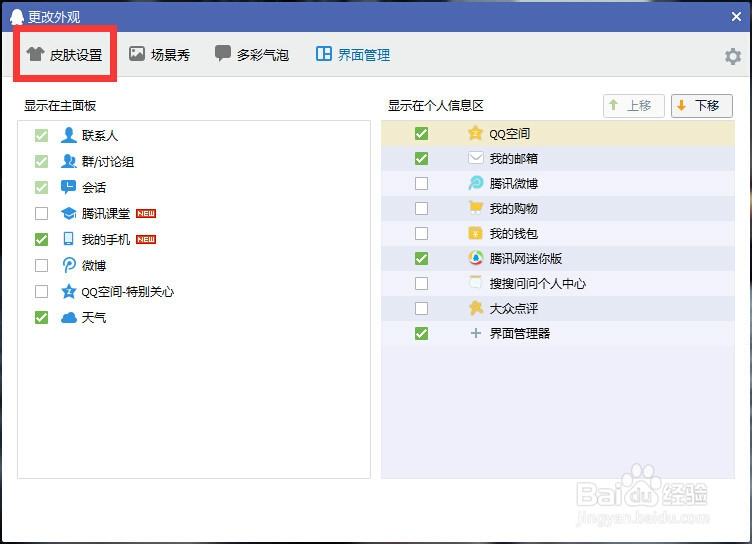752x544 pixels.
Task: Click the red NEW badge beside 我的手机
Action: 146,239
